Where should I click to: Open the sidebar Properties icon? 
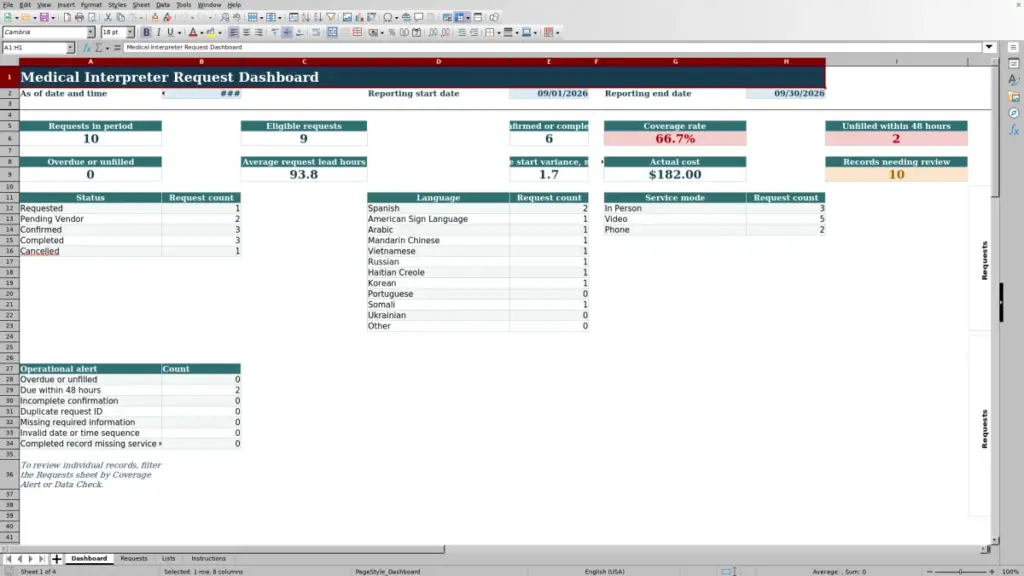(1014, 63)
